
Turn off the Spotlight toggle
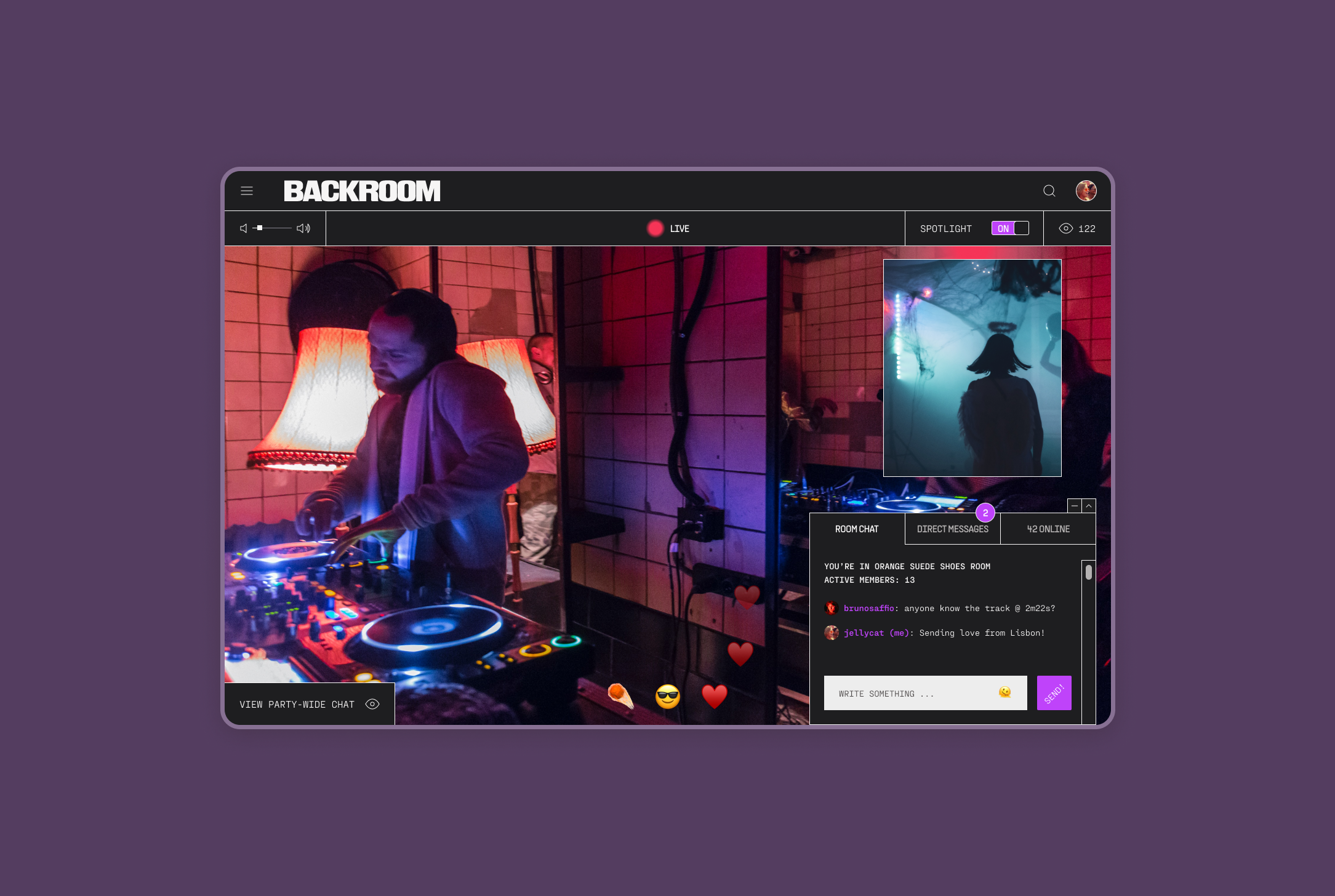pyautogui.click(x=1010, y=228)
